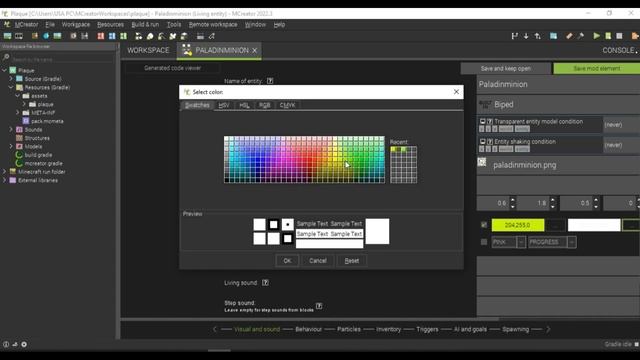
Task: Click help icon beside Living sound
Action: (265, 282)
